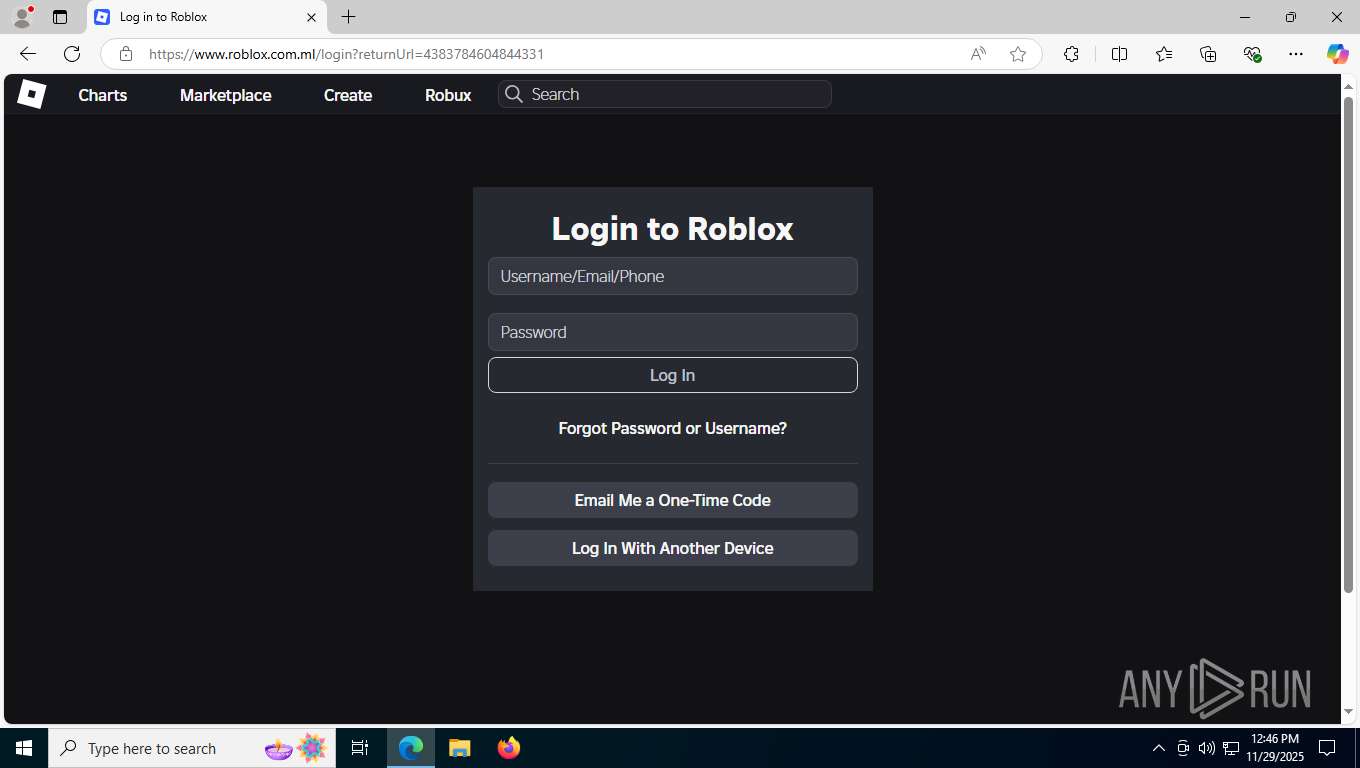1360x768 pixels.
Task: Open Microsoft Edge taskbar icon
Action: click(x=411, y=748)
